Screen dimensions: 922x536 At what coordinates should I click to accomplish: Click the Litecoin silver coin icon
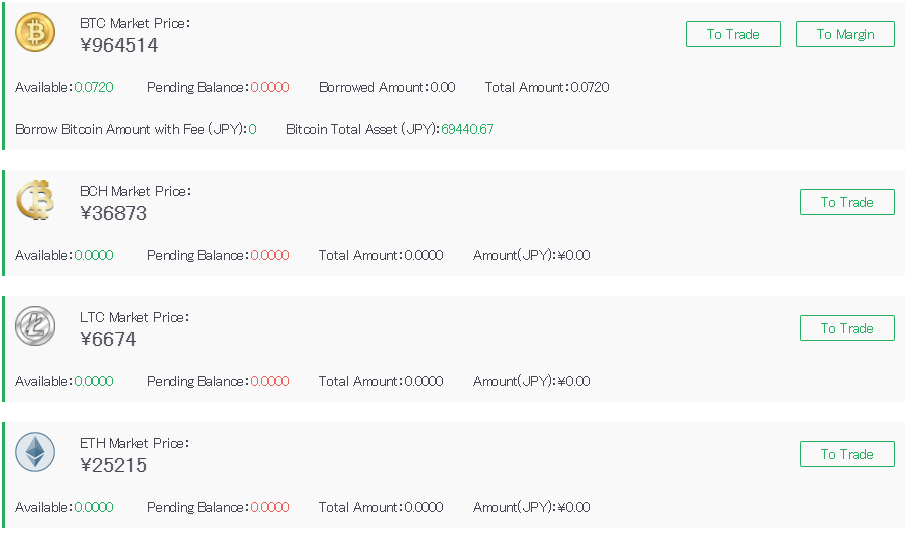point(35,326)
